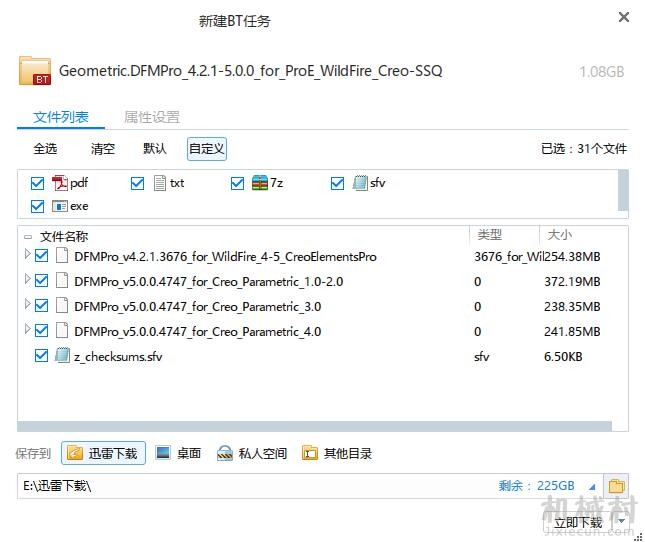
Task: Toggle the sfv file type checkbox
Action: [337, 183]
